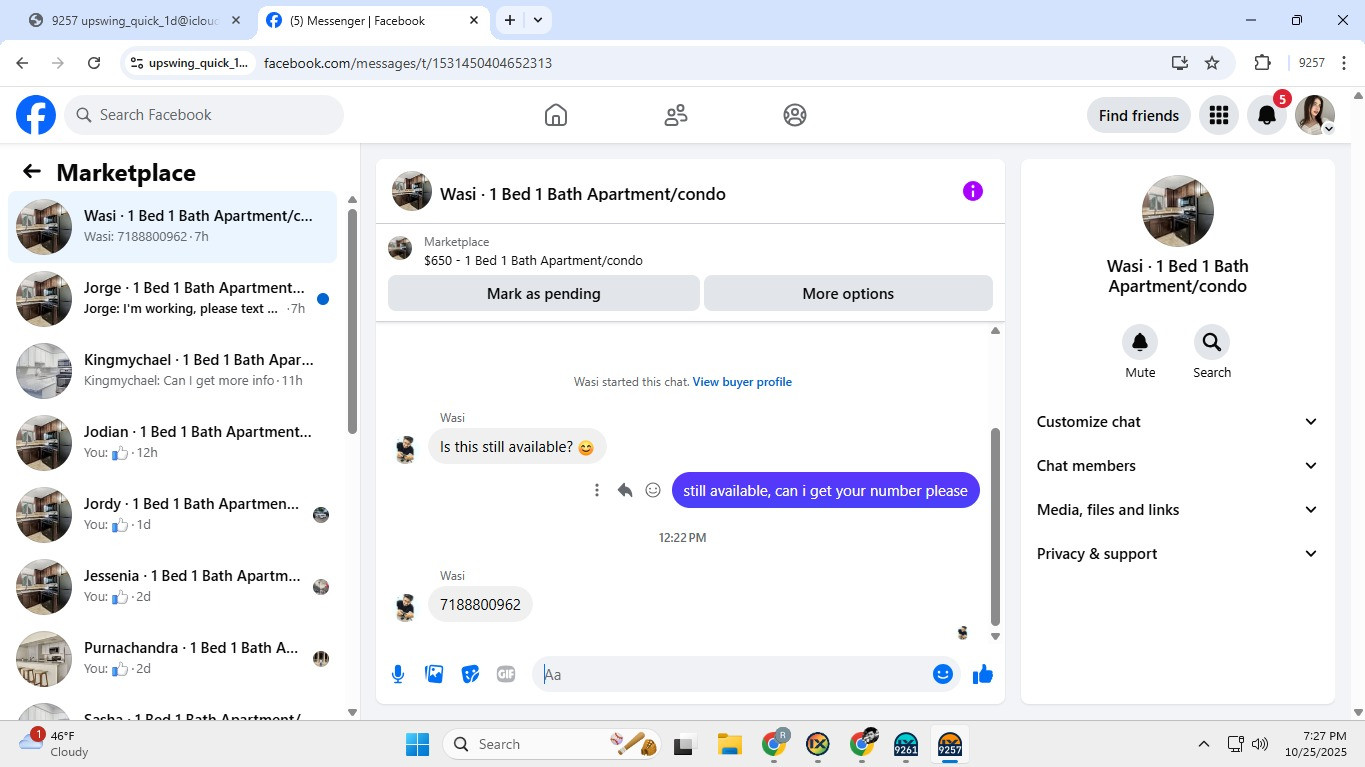Send a thumbs-up like
1365x767 pixels.
(983, 674)
